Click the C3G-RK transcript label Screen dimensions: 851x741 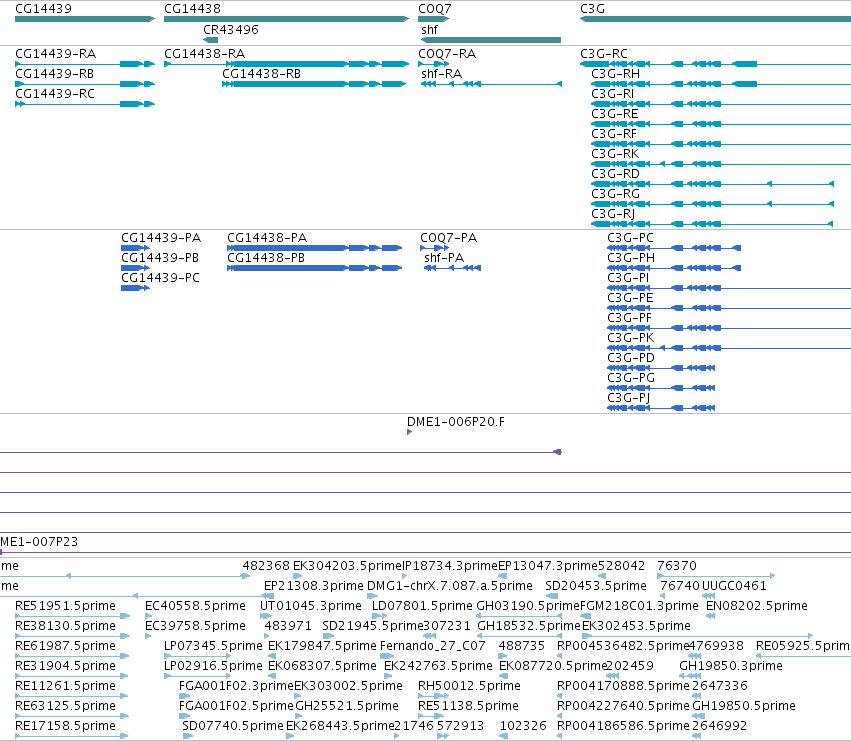point(615,154)
